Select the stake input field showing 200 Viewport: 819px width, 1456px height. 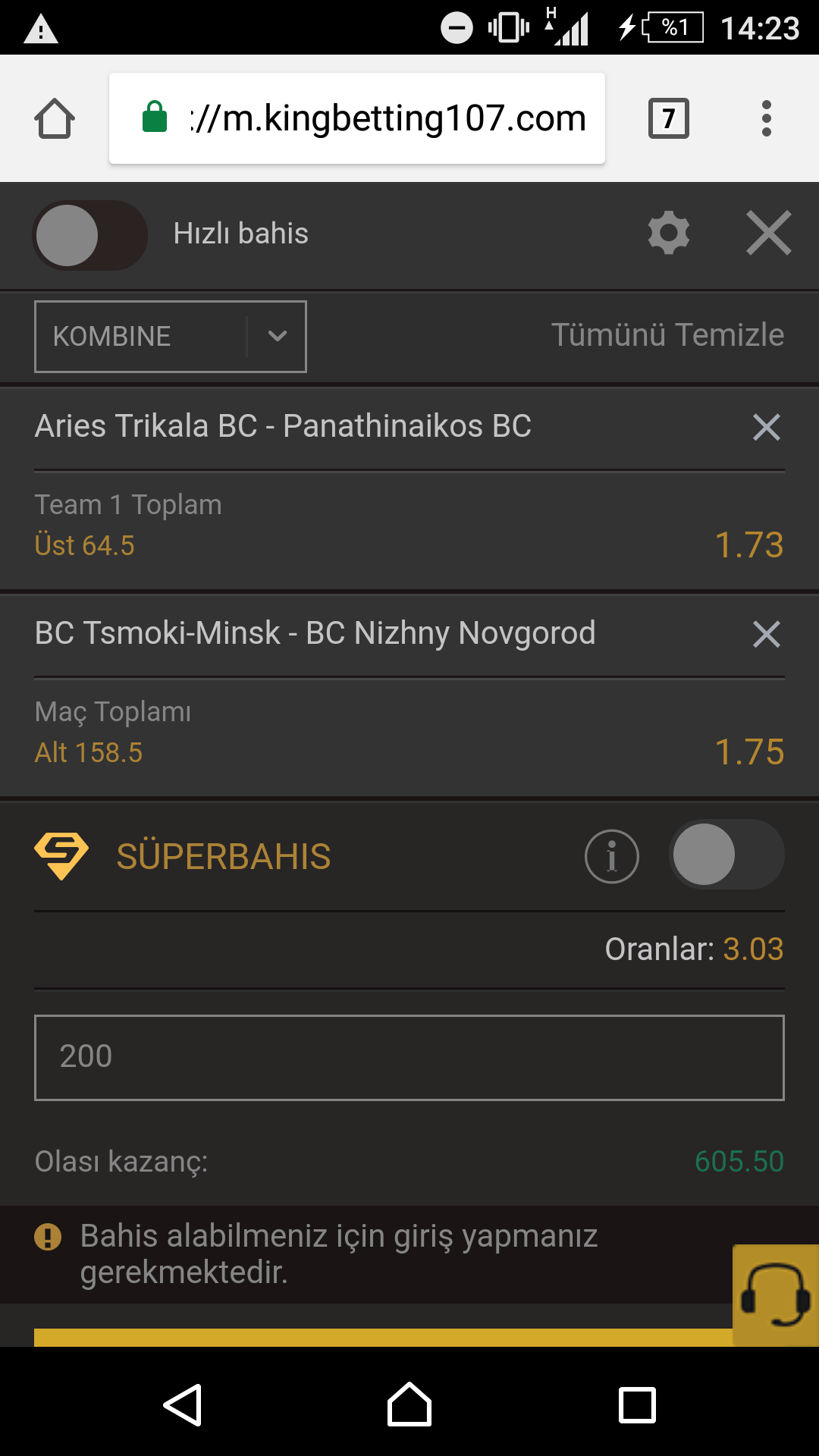409,1057
